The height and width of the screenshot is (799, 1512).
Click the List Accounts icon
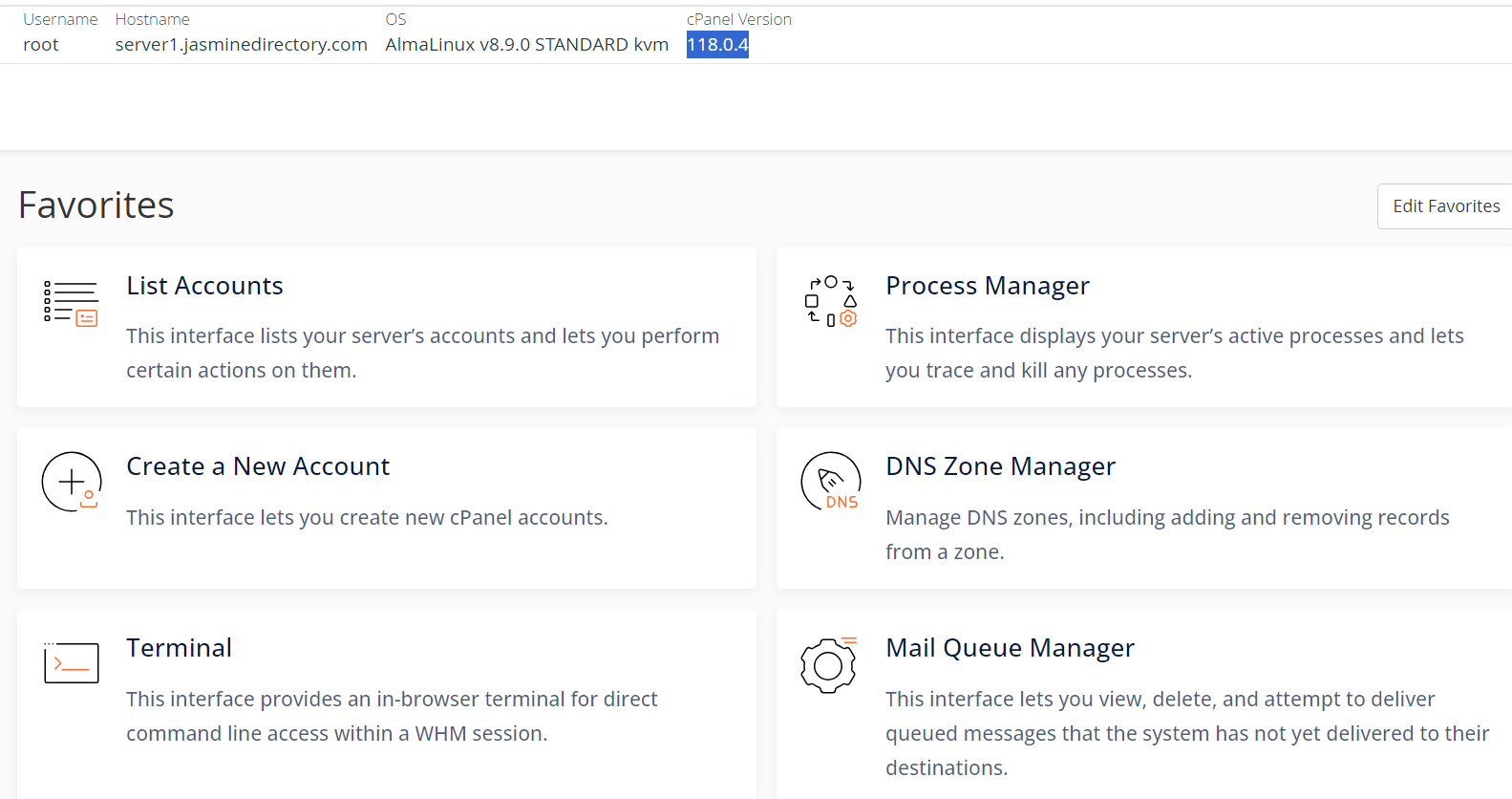(x=71, y=303)
